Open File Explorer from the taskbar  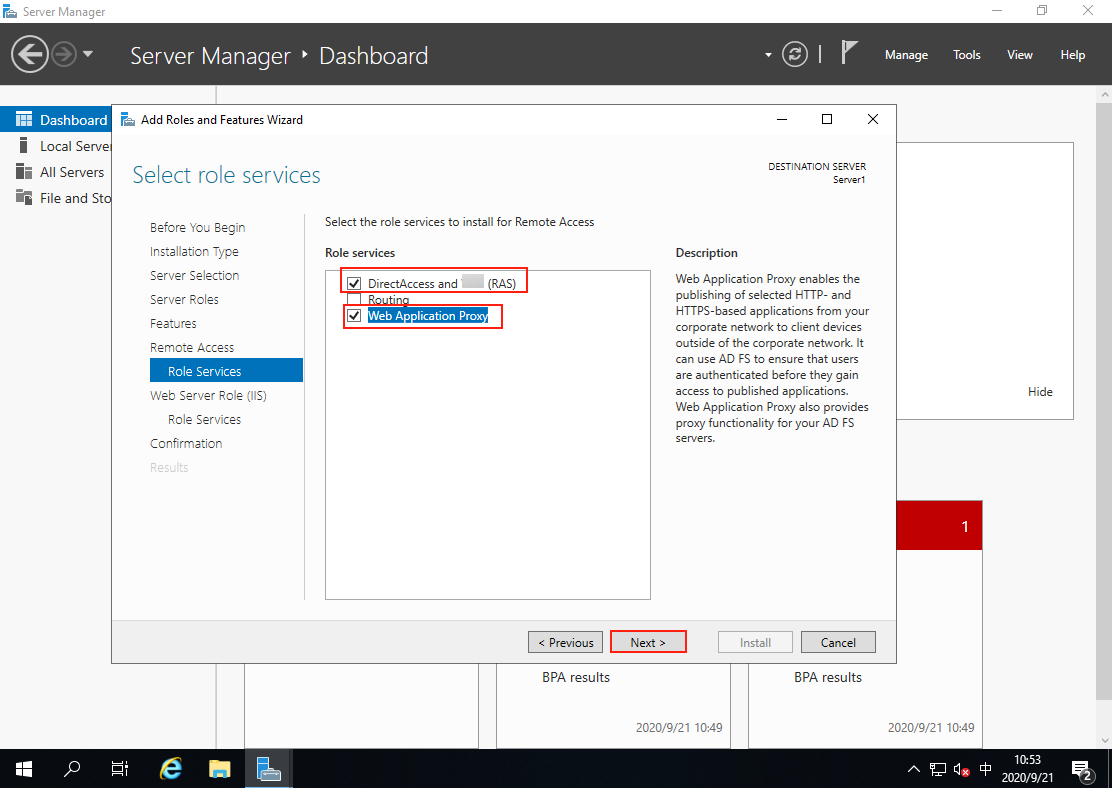[220, 769]
